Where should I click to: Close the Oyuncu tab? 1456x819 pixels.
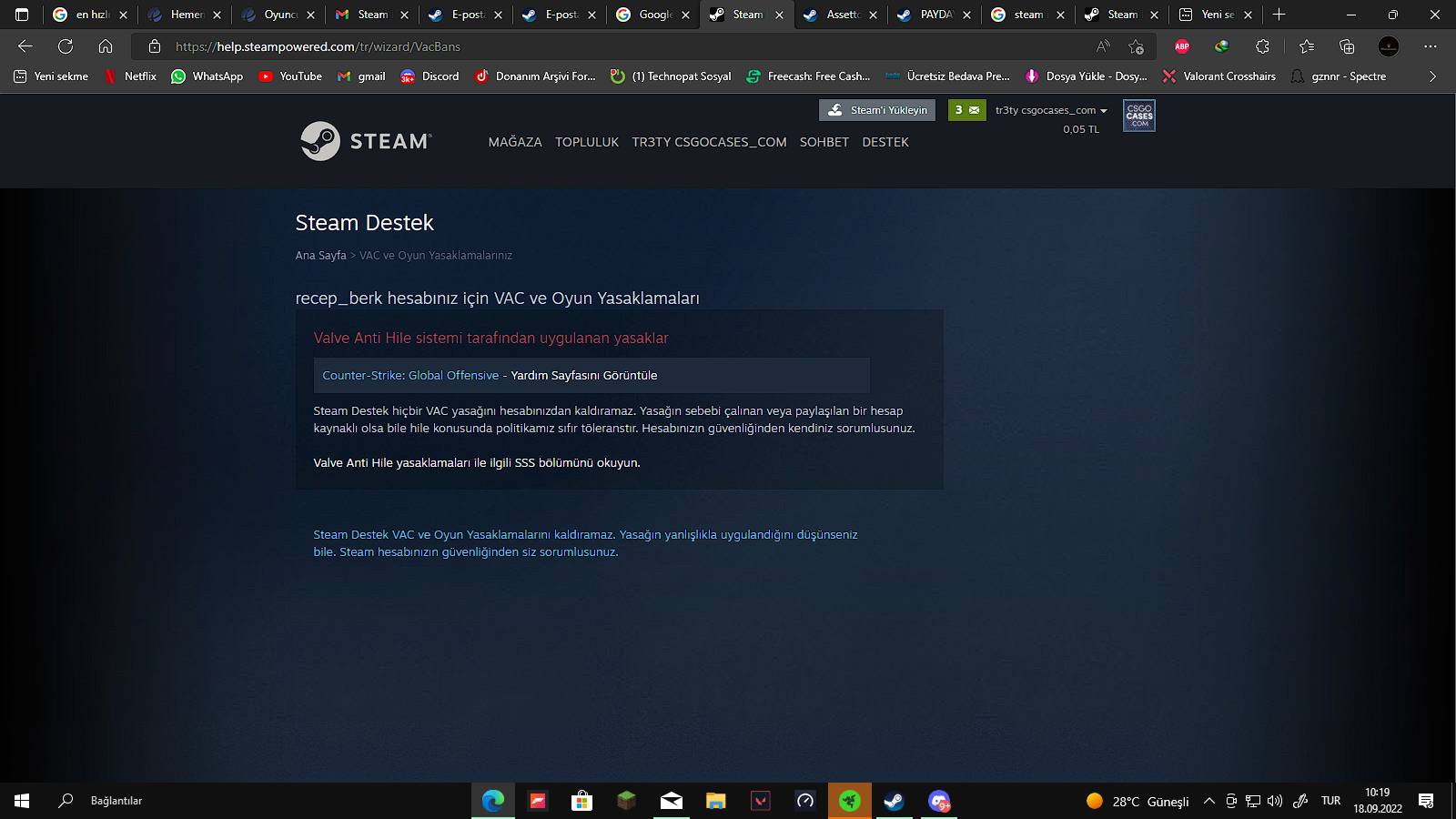(x=310, y=15)
